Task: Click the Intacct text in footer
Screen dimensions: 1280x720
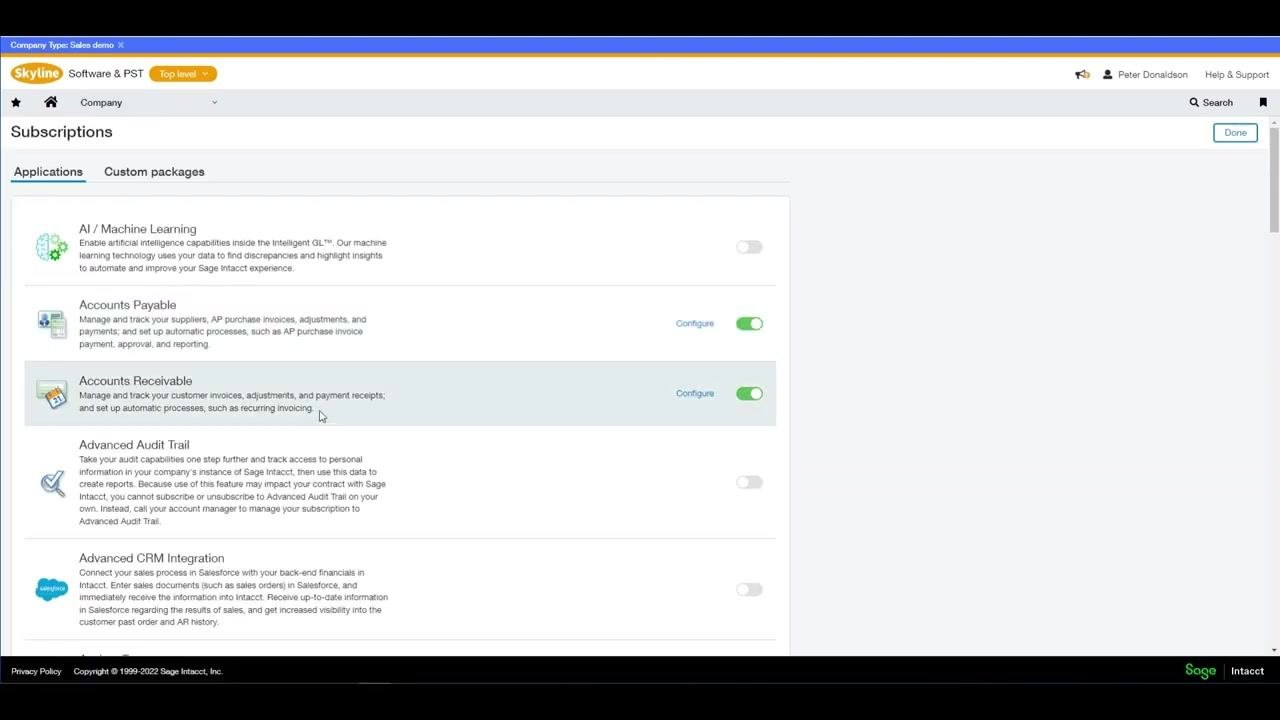Action: 1247,671
